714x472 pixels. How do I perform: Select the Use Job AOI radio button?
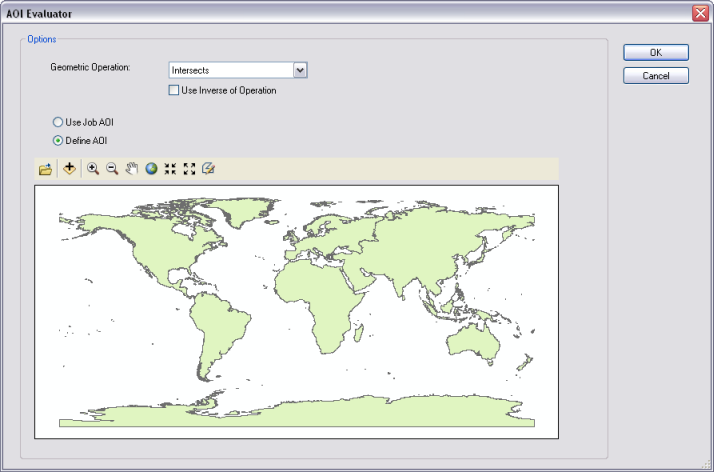pos(58,122)
